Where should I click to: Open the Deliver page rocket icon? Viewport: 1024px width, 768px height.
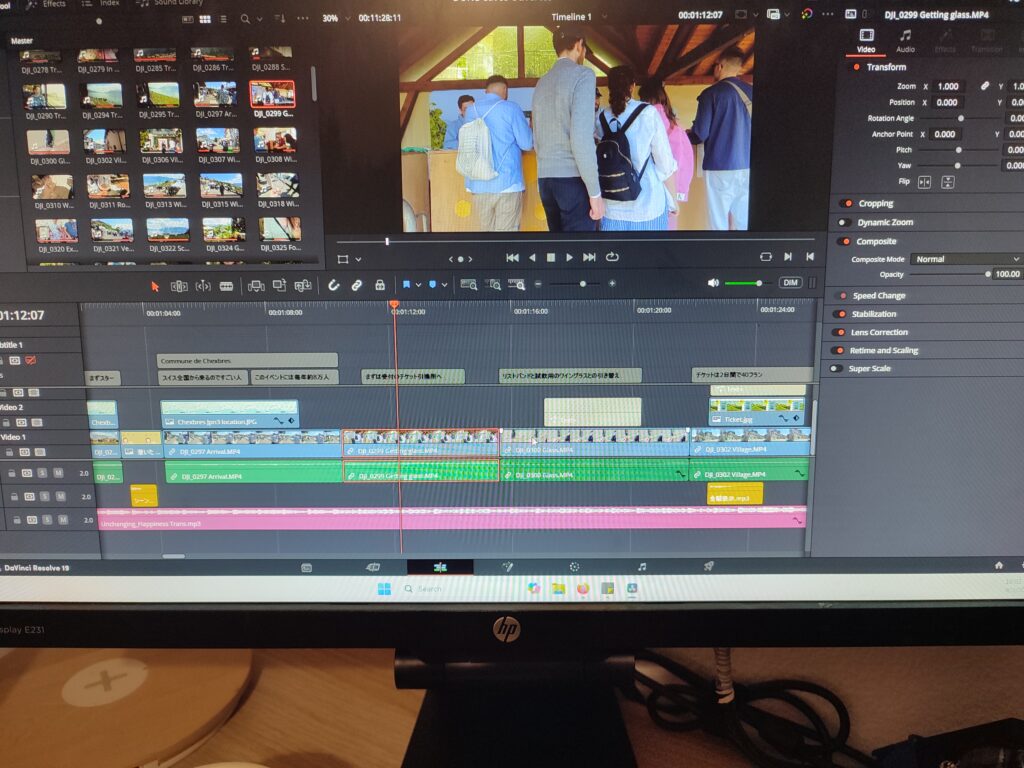[708, 566]
